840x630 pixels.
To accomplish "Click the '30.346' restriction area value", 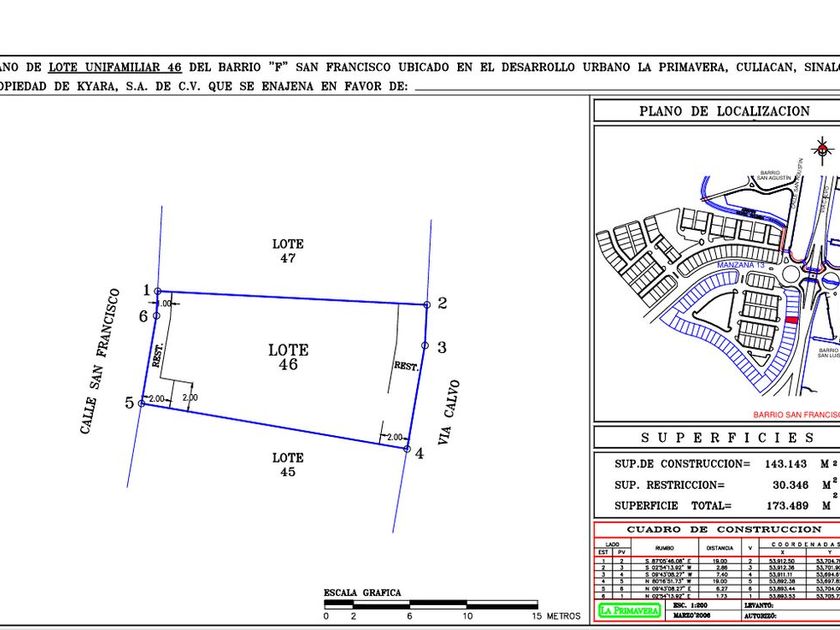I will (790, 485).
